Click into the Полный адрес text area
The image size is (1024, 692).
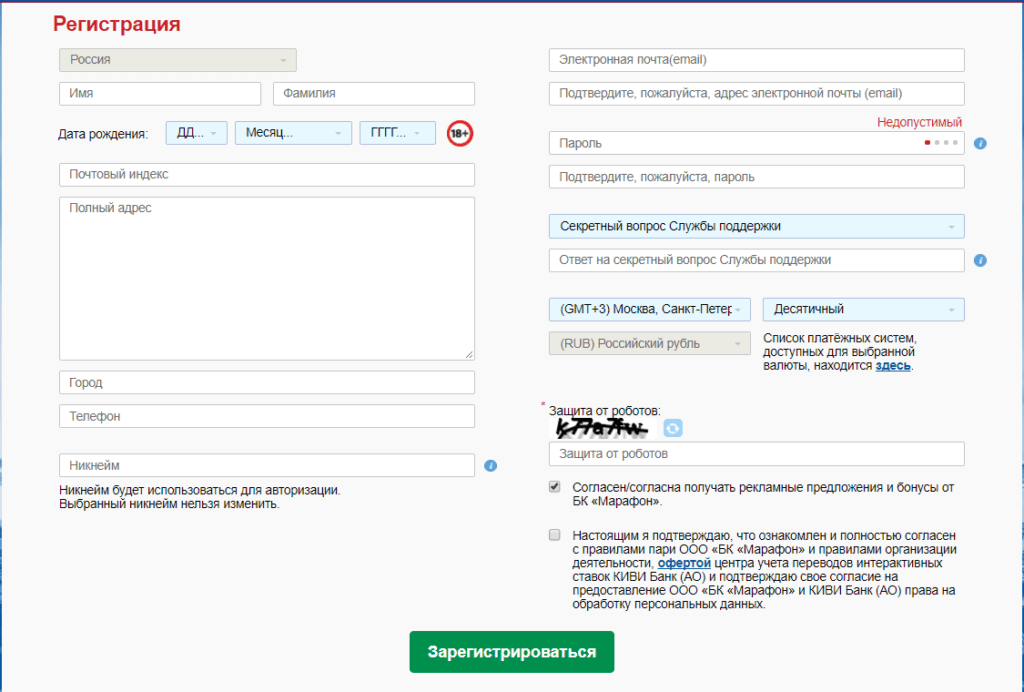pos(266,278)
